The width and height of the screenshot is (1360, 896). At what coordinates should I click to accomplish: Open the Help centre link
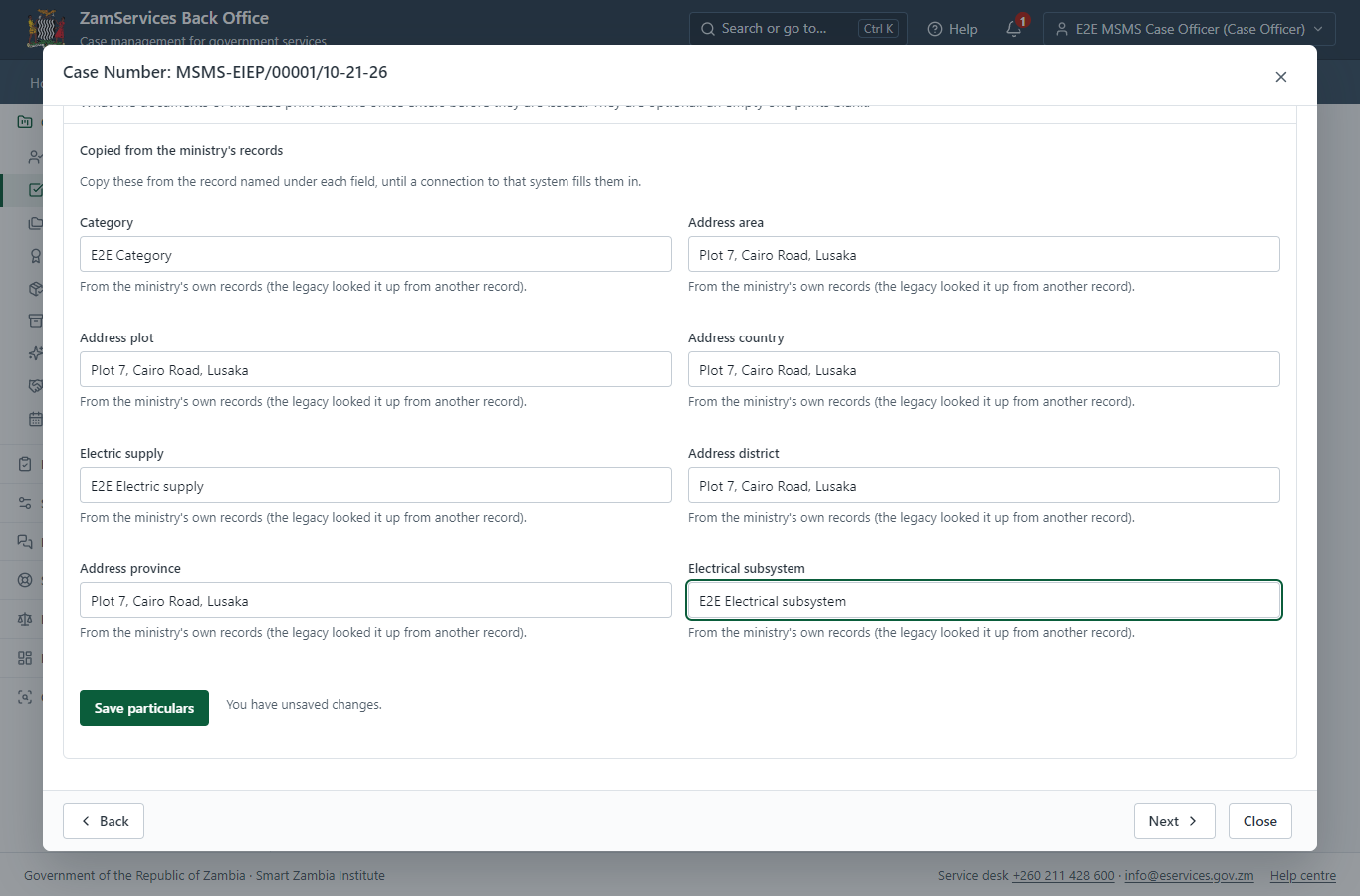click(1303, 876)
